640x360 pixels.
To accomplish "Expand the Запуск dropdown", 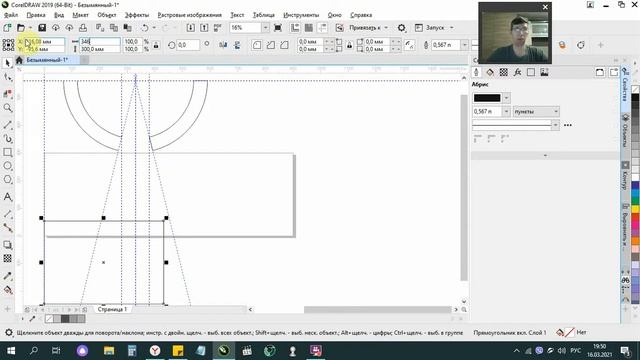I will 451,28.
